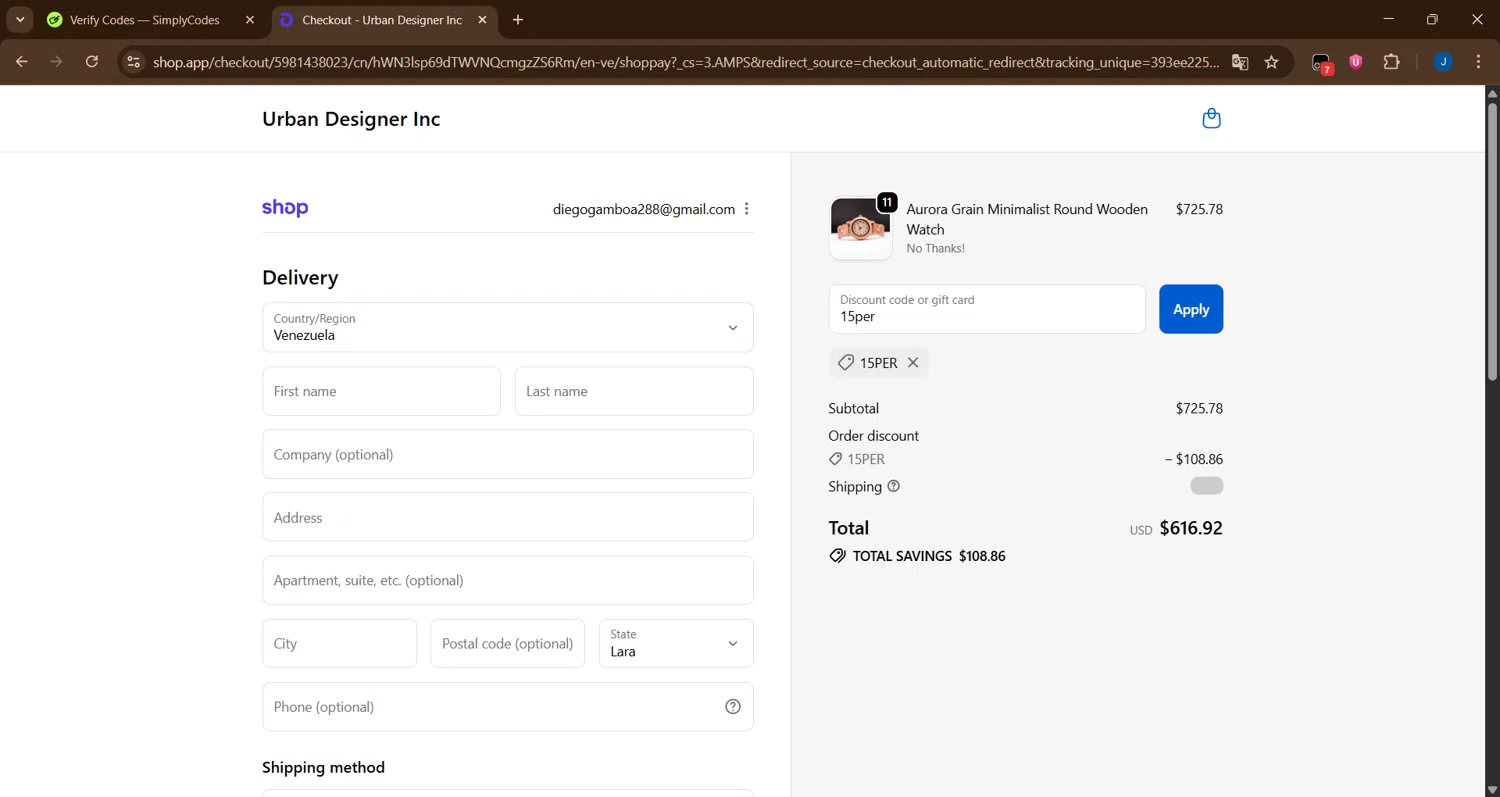Screen dimensions: 1500x797
Task: Open the shopping bag cart icon
Action: (x=1211, y=119)
